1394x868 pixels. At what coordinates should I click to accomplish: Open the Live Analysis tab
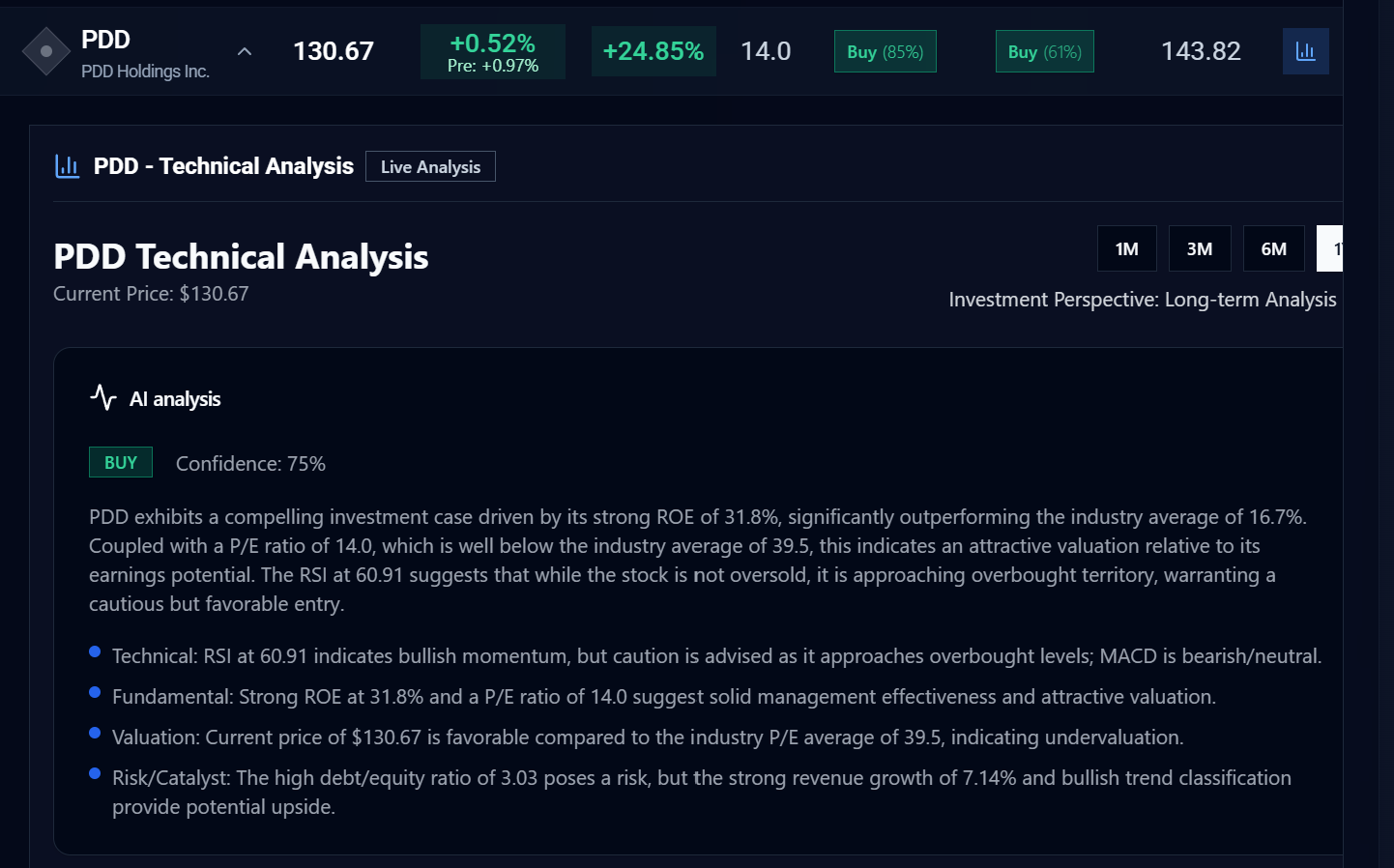[x=430, y=166]
